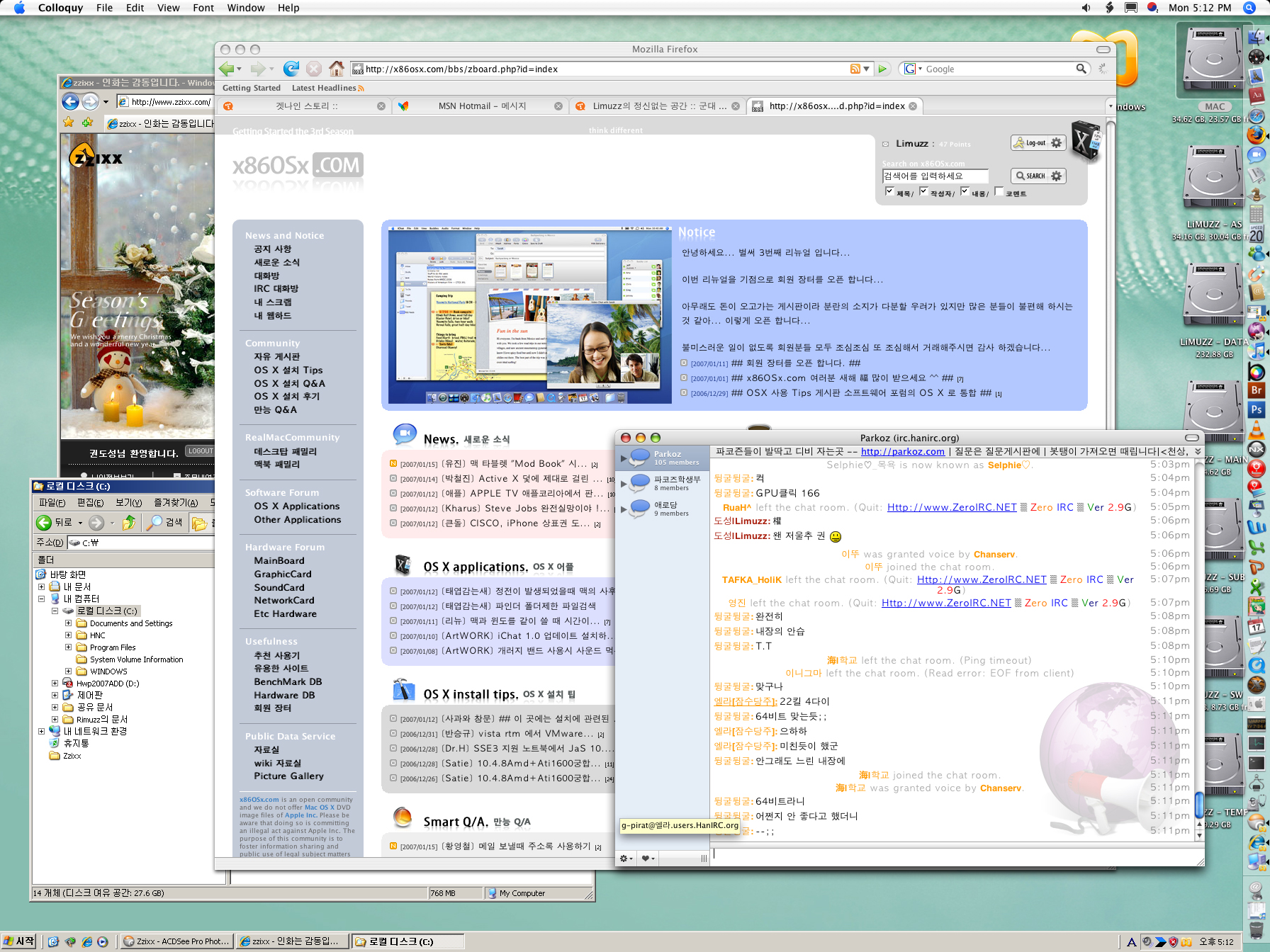Image resolution: width=1270 pixels, height=952 pixels.
Task: Click the IE back button in zzixx window
Action: pos(70,102)
